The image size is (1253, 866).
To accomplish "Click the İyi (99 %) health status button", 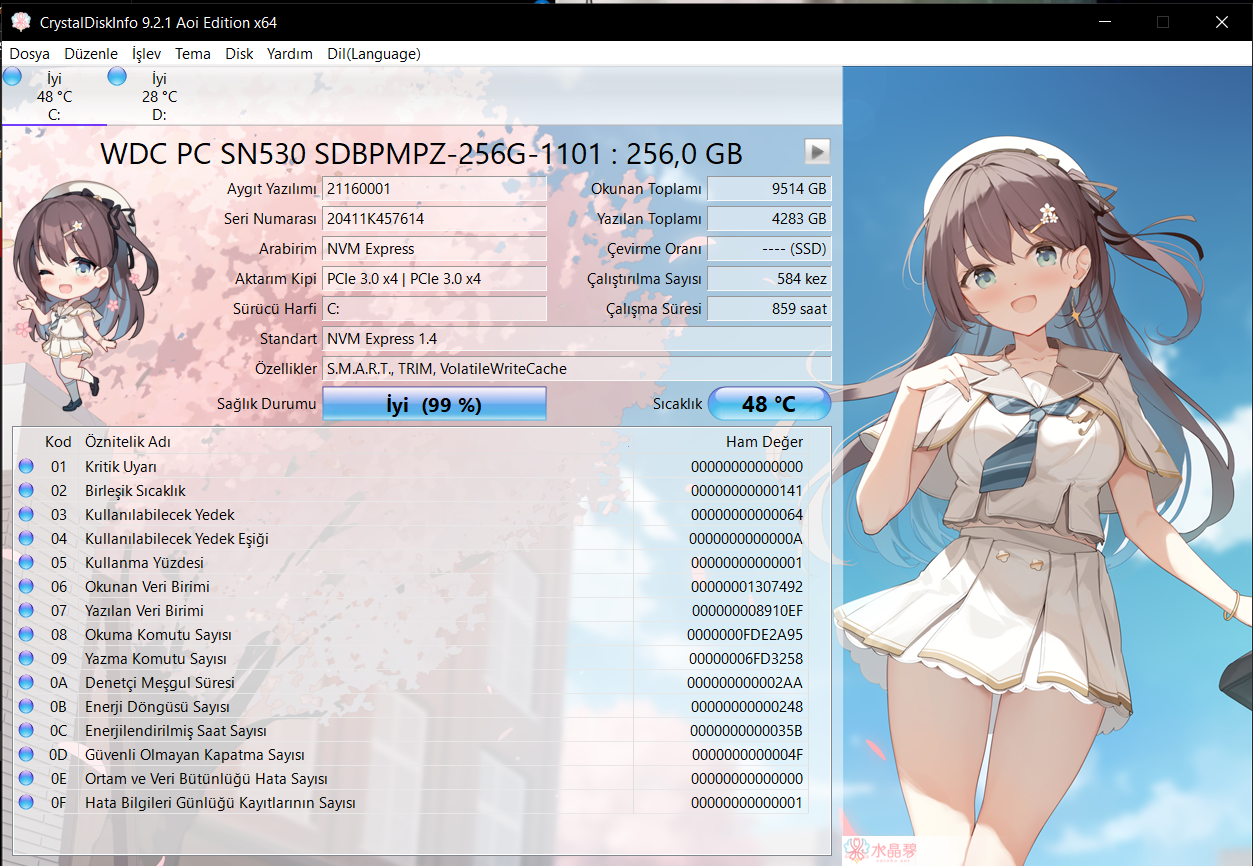I will pyautogui.click(x=434, y=404).
